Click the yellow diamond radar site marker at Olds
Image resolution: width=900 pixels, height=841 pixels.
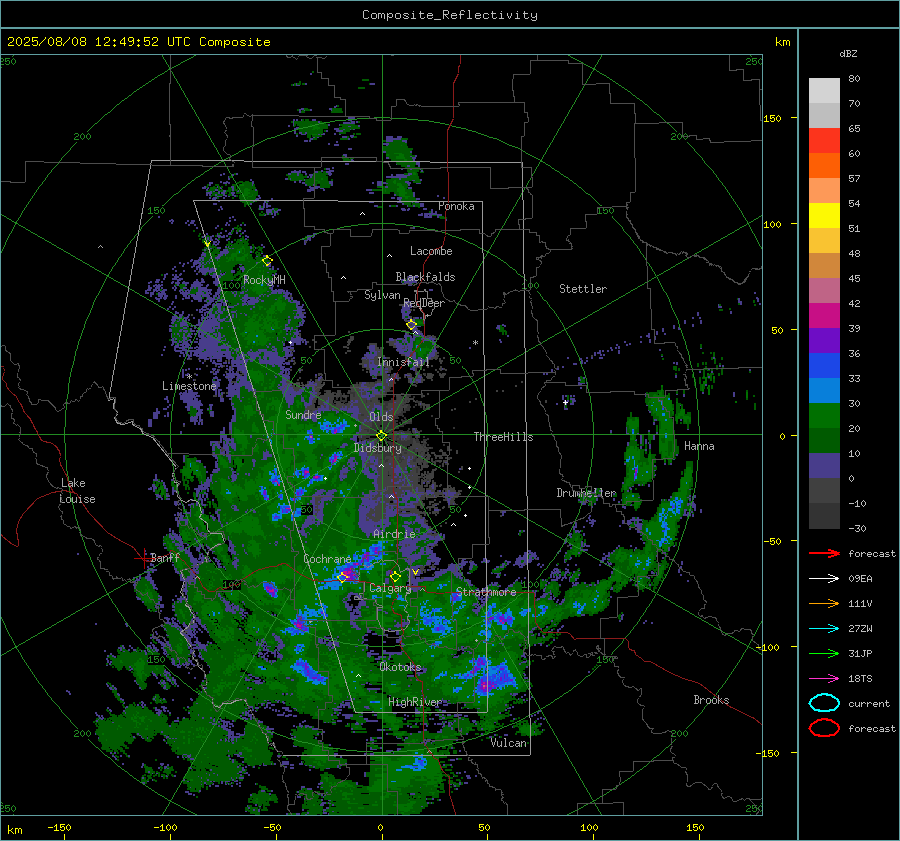pos(381,436)
